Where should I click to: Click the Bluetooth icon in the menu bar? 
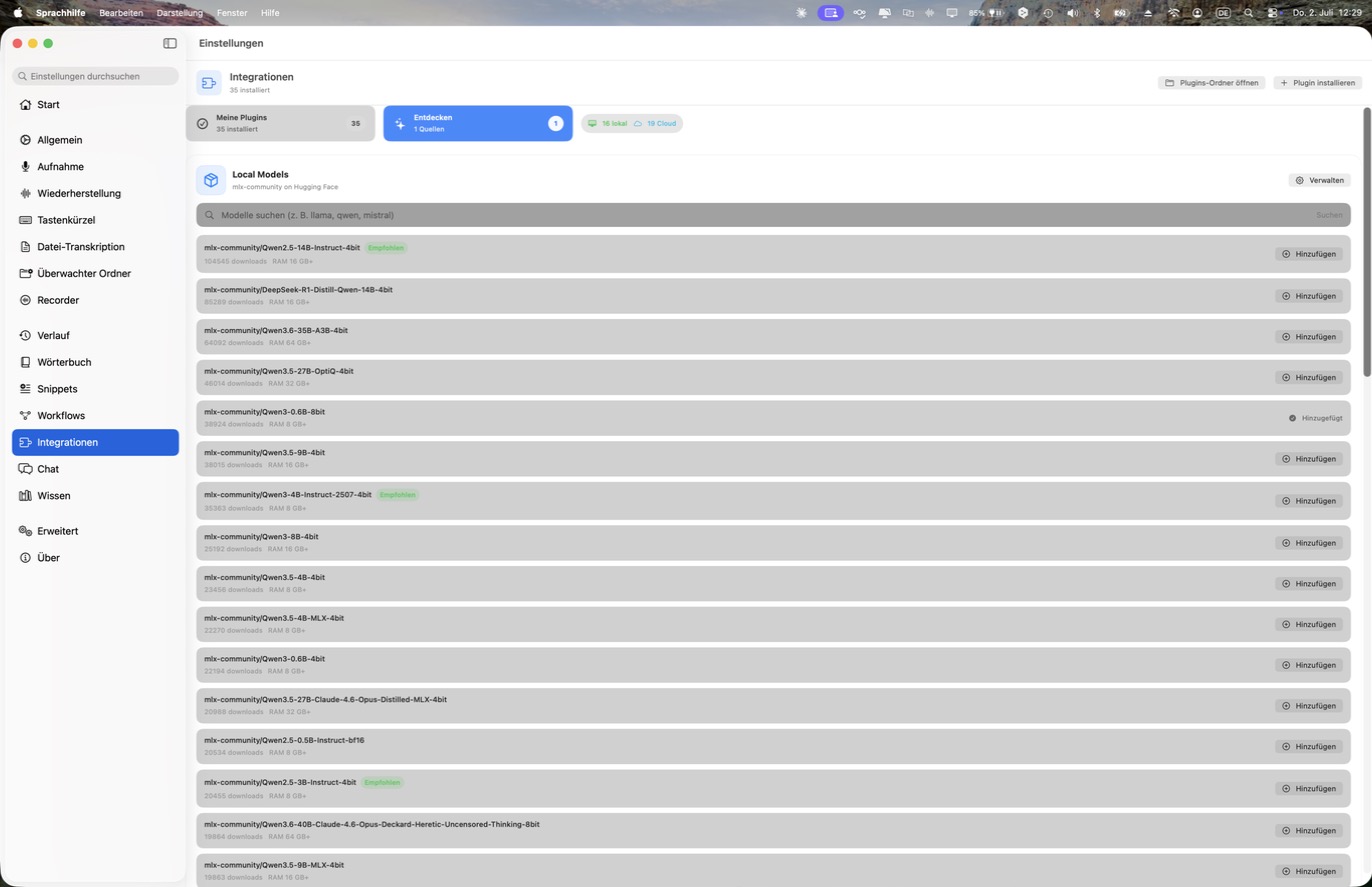tap(1096, 13)
